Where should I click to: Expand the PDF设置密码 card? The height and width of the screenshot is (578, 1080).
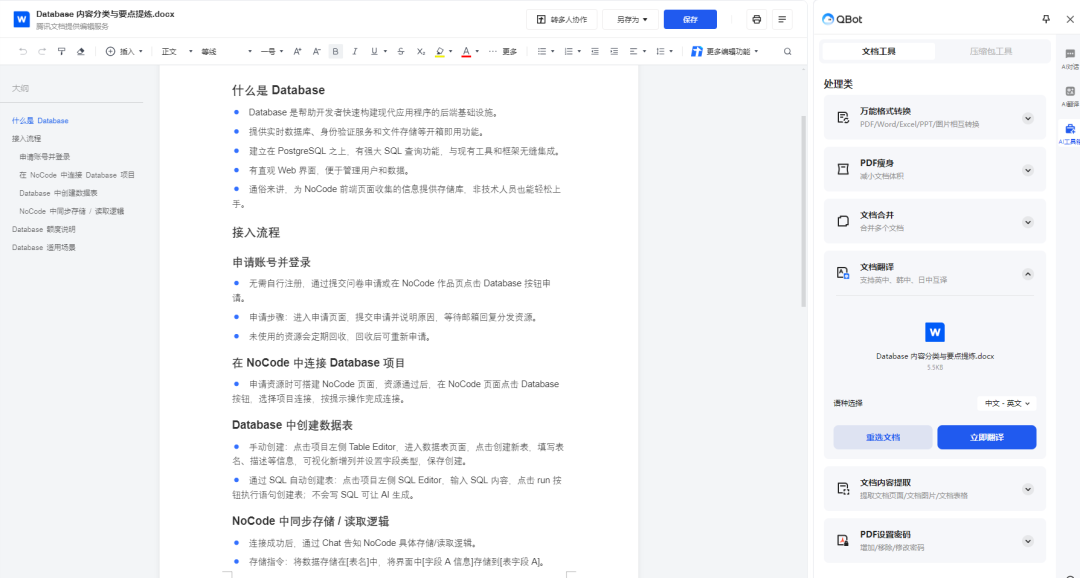pos(1028,541)
